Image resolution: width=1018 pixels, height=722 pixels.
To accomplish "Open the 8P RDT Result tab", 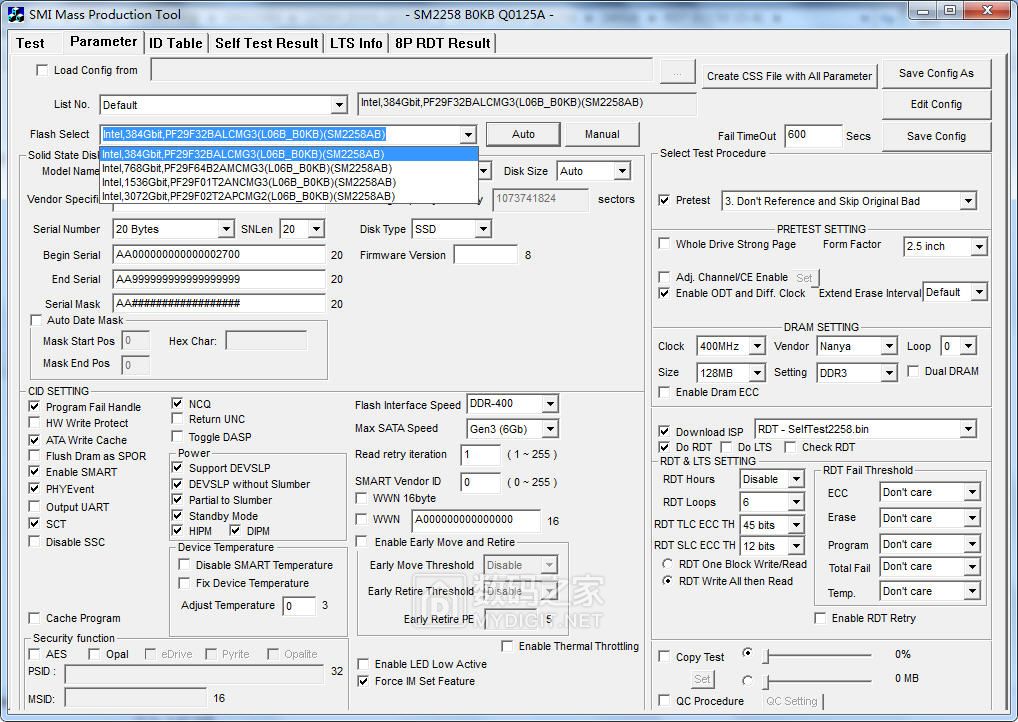I will 442,44.
